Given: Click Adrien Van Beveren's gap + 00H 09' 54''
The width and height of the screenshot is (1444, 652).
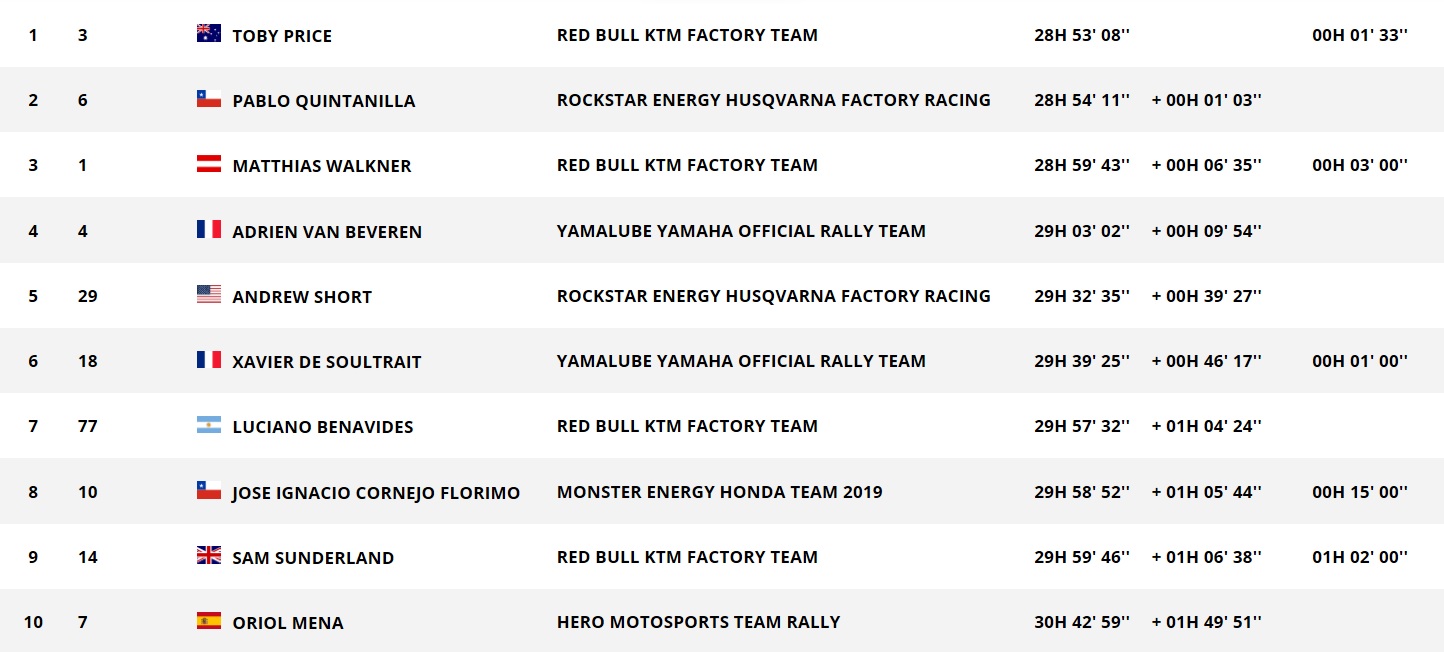Looking at the screenshot, I should (1207, 231).
